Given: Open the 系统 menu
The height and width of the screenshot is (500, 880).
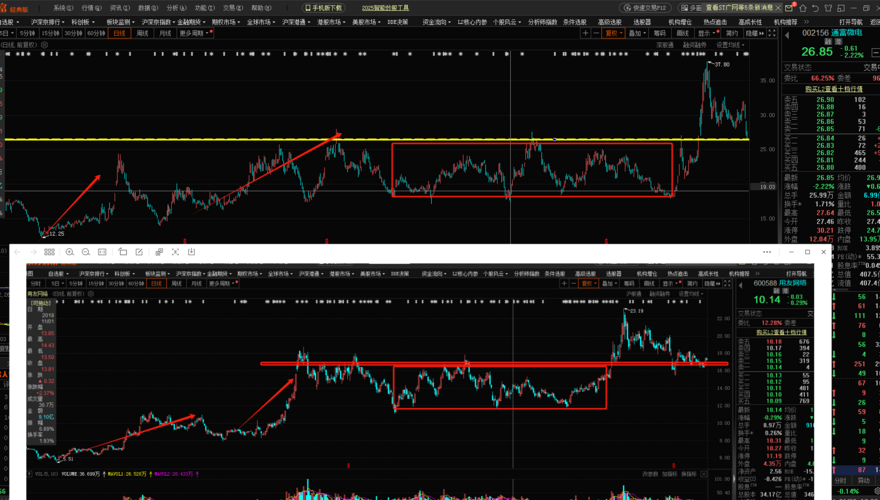Looking at the screenshot, I should 63,8.
